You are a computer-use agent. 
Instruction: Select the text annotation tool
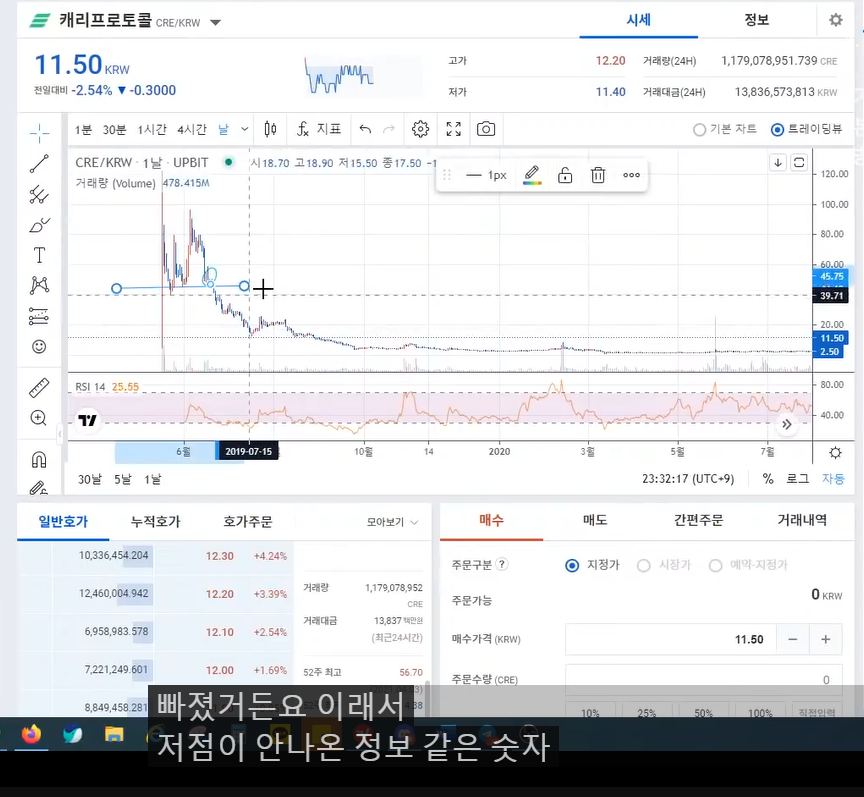tap(39, 255)
